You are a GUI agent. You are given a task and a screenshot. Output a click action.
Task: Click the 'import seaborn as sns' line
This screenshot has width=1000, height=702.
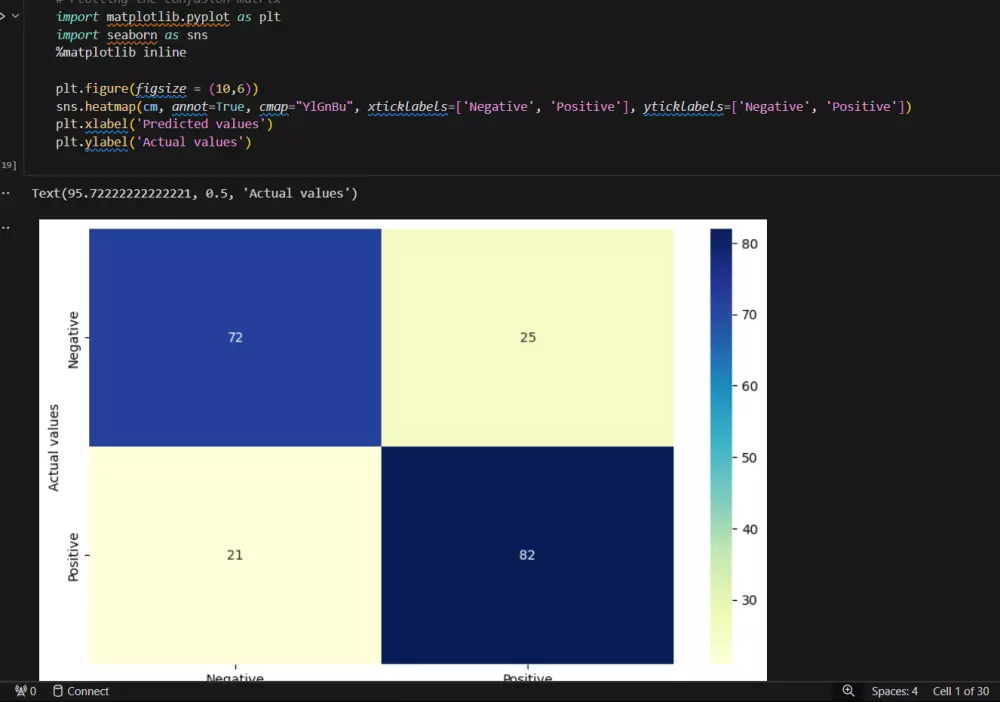pos(131,34)
